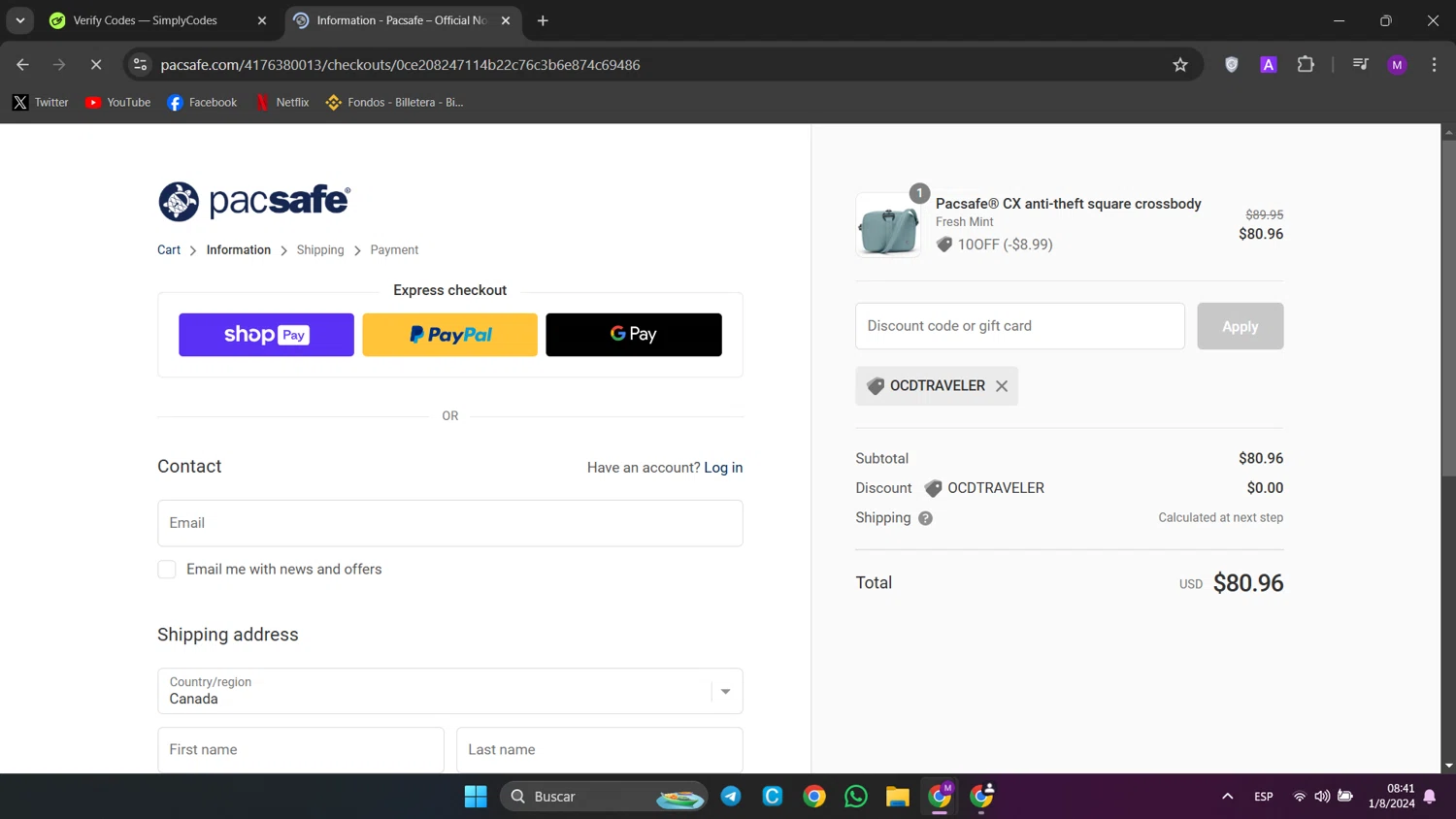Image resolution: width=1456 pixels, height=819 pixels.
Task: Click the ESP language indicator
Action: pos(1264,797)
